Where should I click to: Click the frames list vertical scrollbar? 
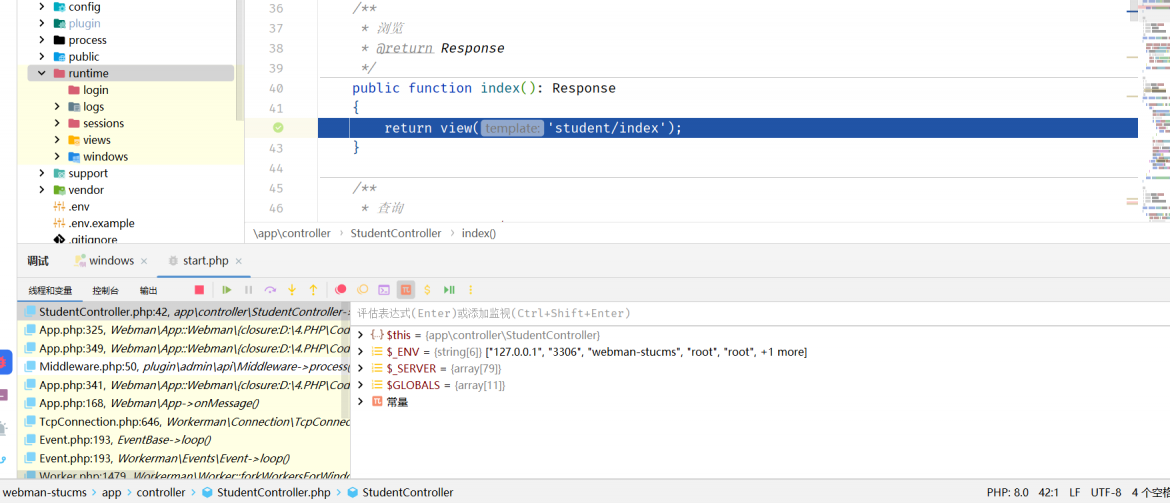(346, 358)
